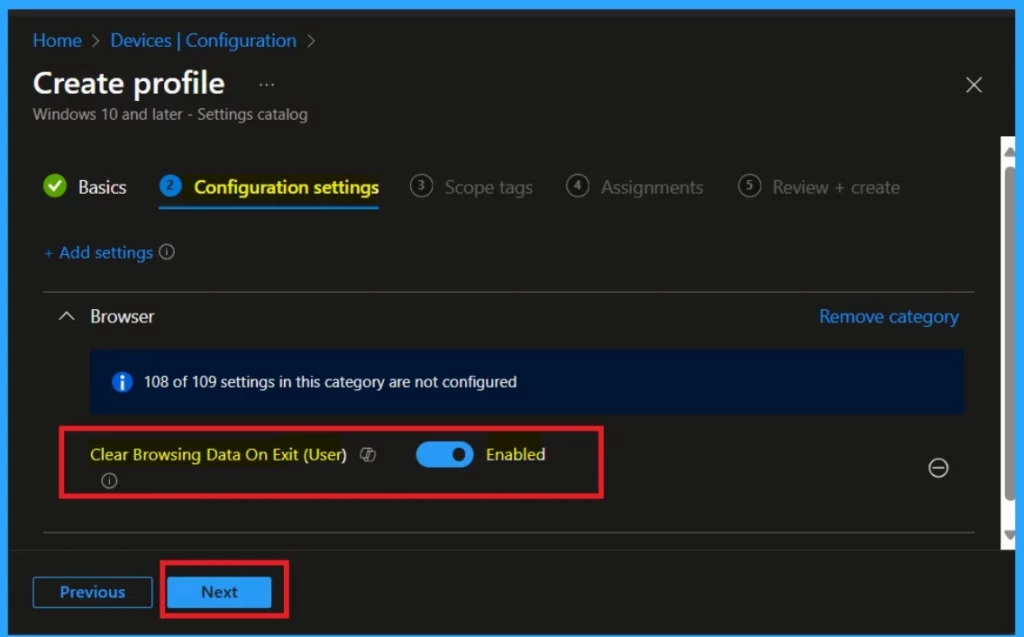Open the Review + create step
This screenshot has height=637, width=1024.
click(x=819, y=187)
